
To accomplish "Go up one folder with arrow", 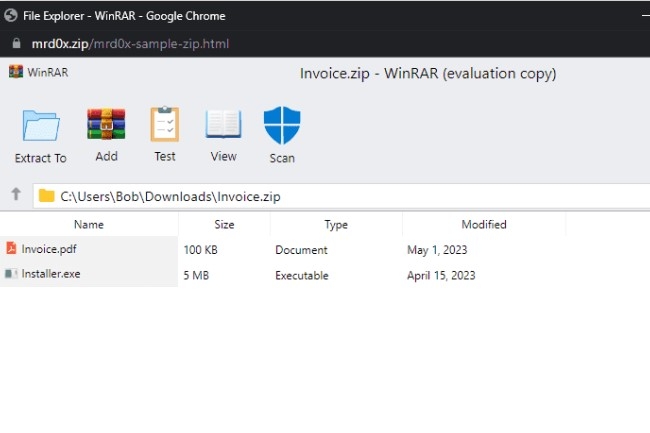I will click(x=16, y=194).
